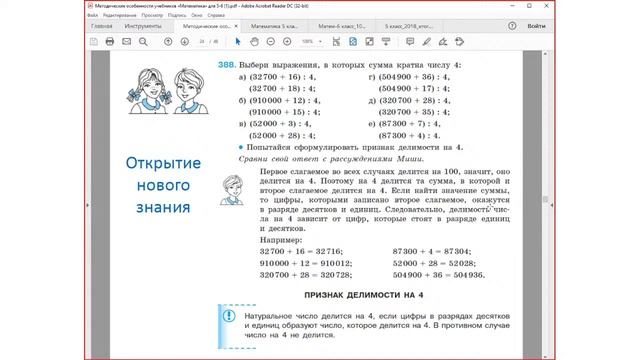Zoom in with plus button
The height and width of the screenshot is (360, 640).
pos(287,42)
